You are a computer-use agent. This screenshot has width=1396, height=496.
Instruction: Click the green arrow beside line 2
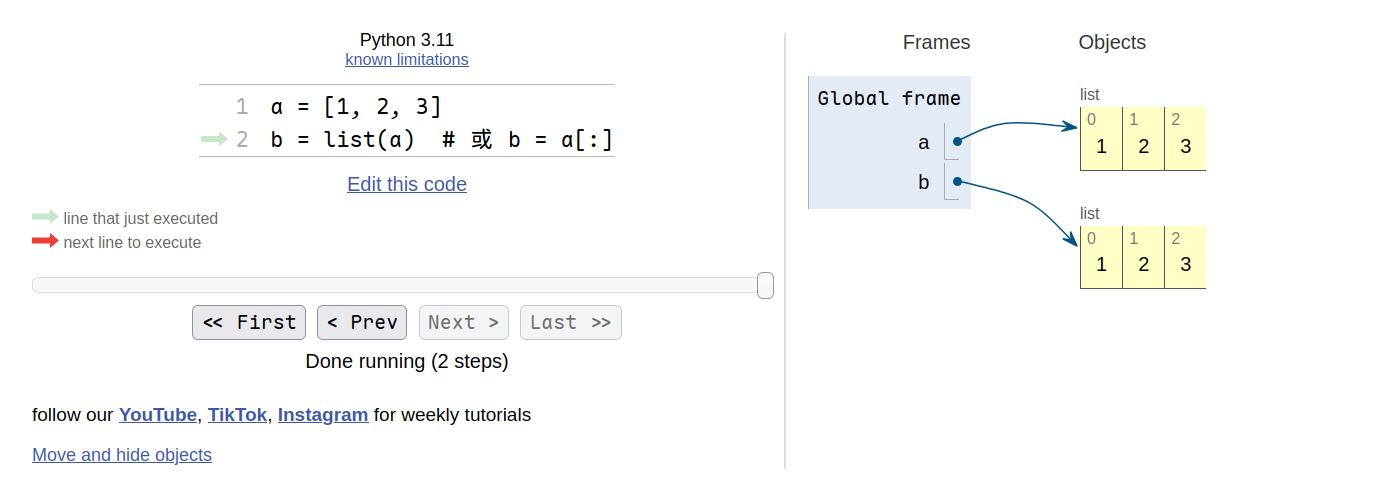click(214, 139)
